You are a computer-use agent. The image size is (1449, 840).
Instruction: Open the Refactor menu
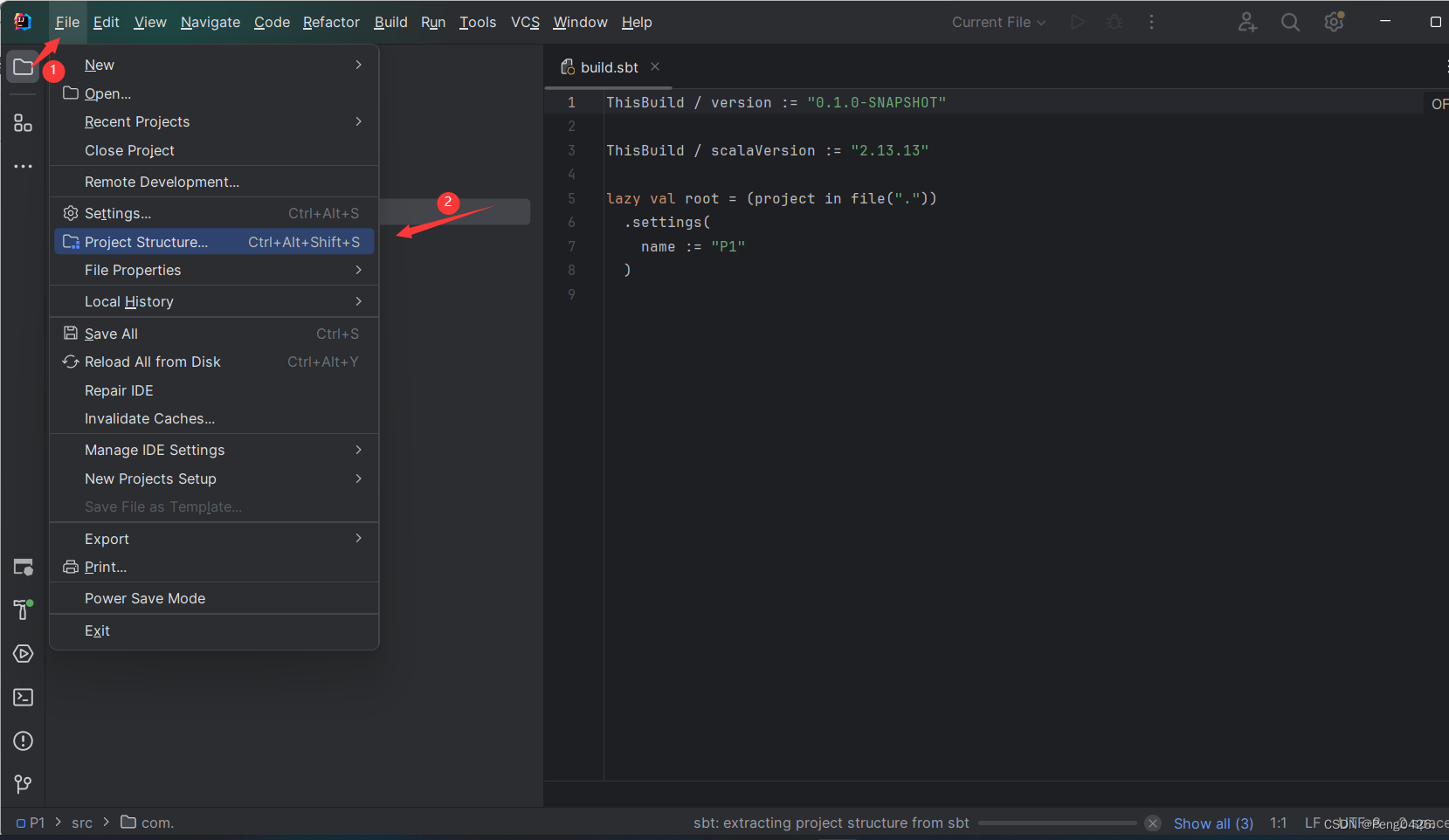coord(331,22)
